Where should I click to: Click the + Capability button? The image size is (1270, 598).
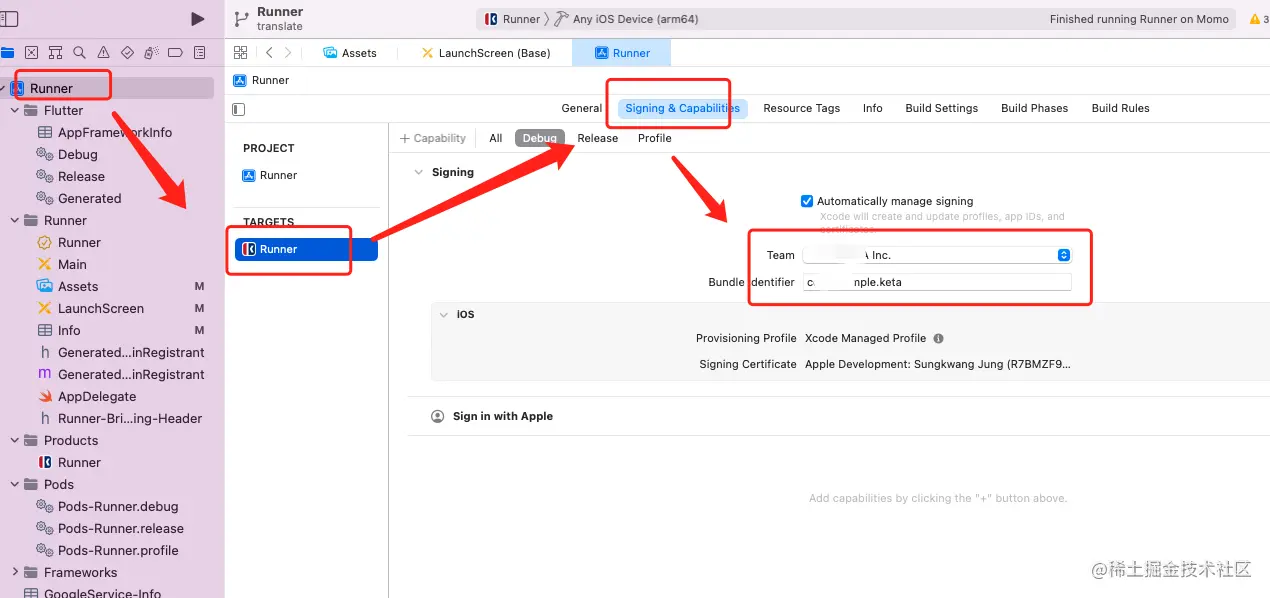pos(433,138)
